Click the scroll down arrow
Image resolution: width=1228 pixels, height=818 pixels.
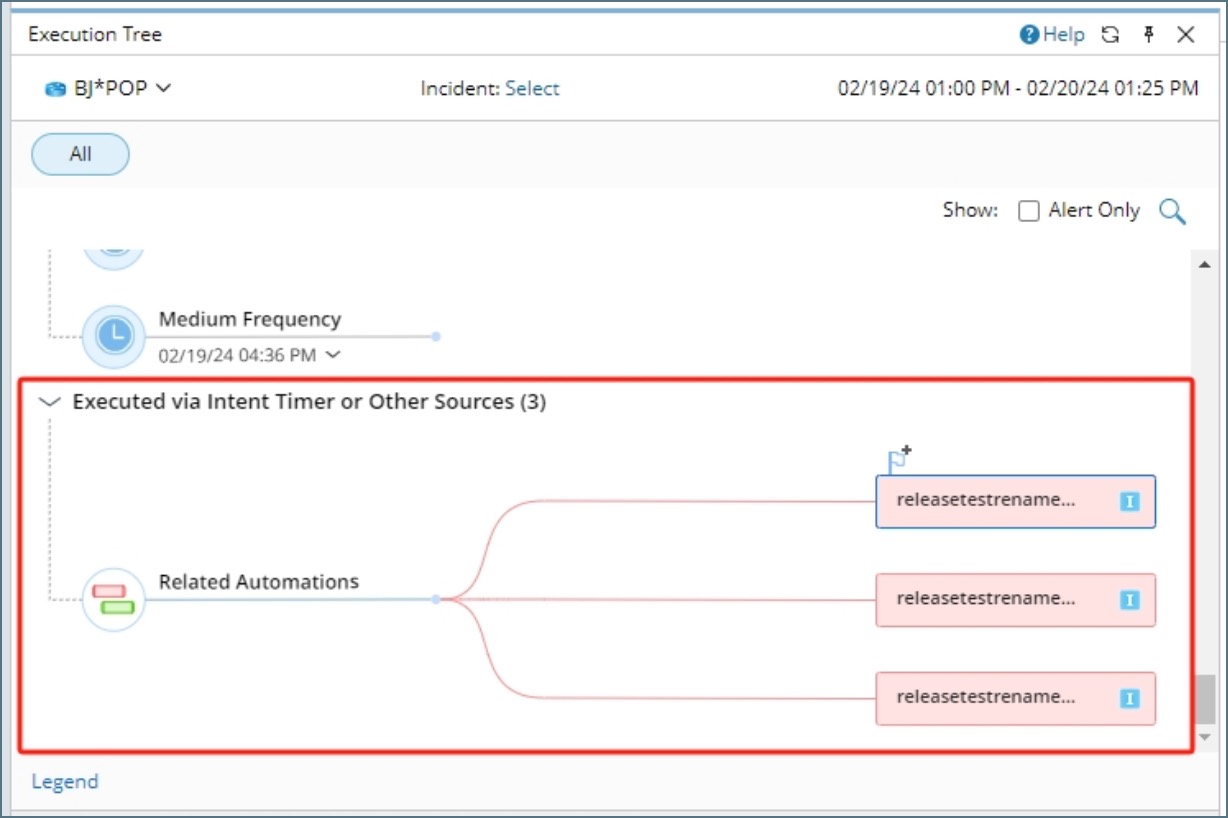pyautogui.click(x=1205, y=737)
